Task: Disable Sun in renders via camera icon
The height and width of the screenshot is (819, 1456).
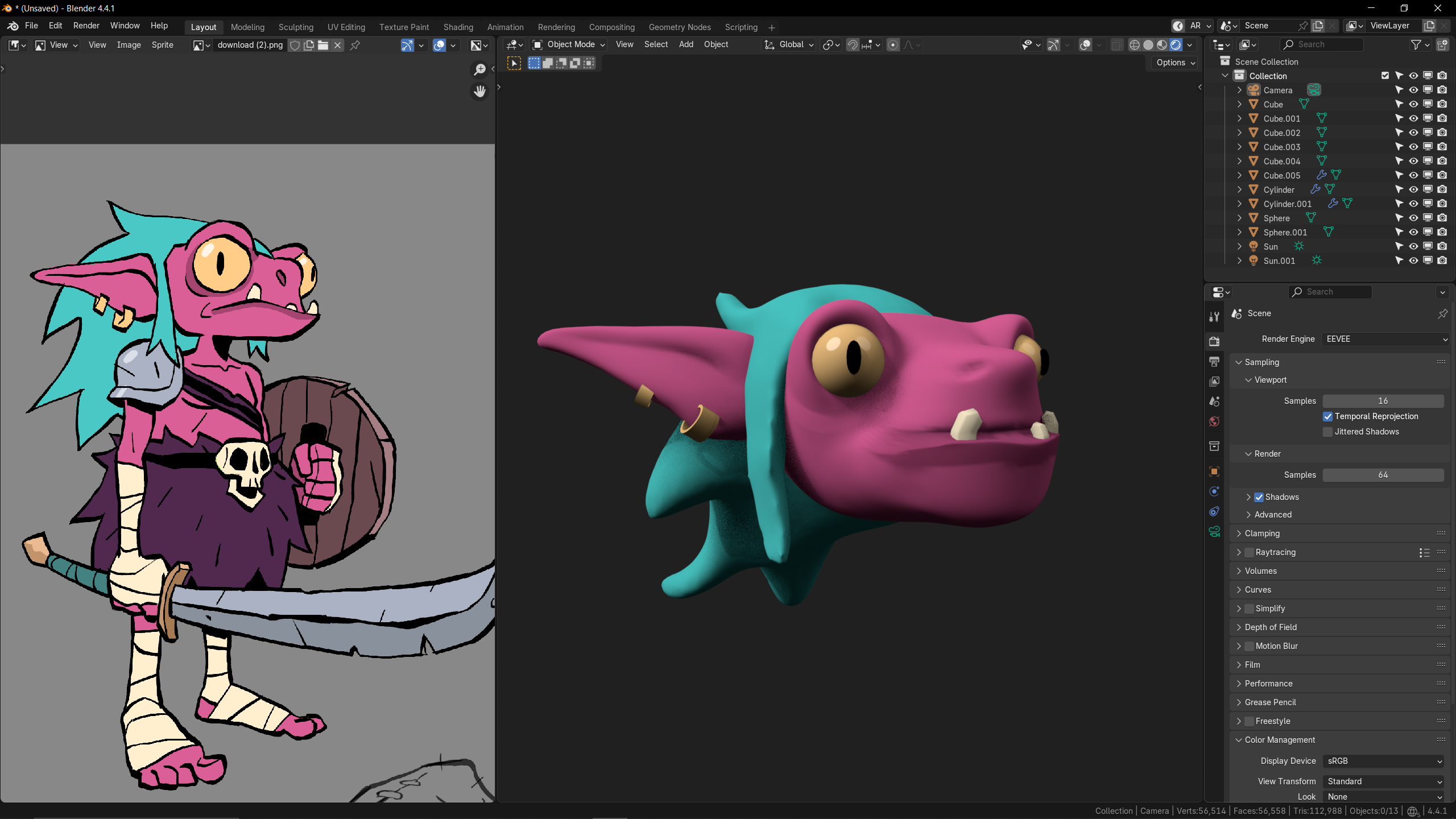Action: click(x=1442, y=246)
